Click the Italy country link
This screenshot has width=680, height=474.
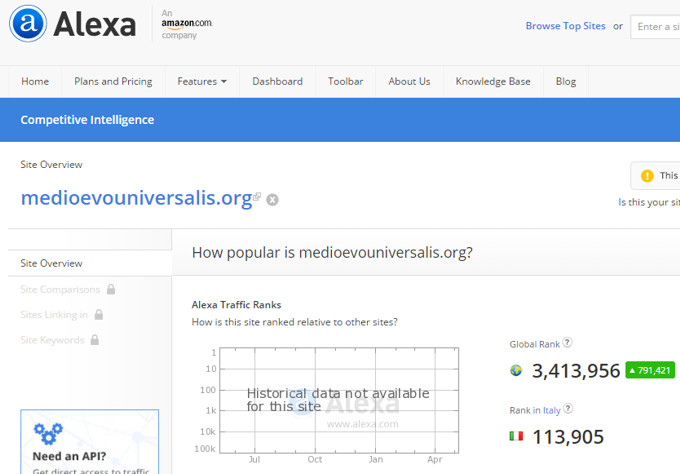tap(552, 410)
